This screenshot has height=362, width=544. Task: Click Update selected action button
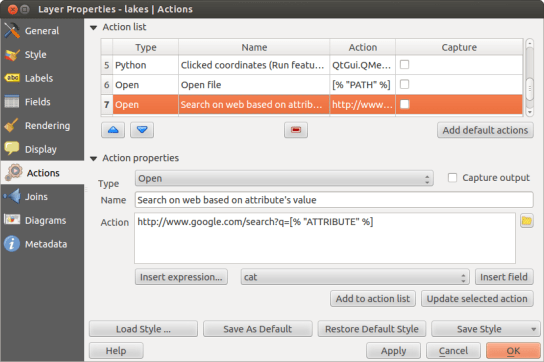[477, 299]
